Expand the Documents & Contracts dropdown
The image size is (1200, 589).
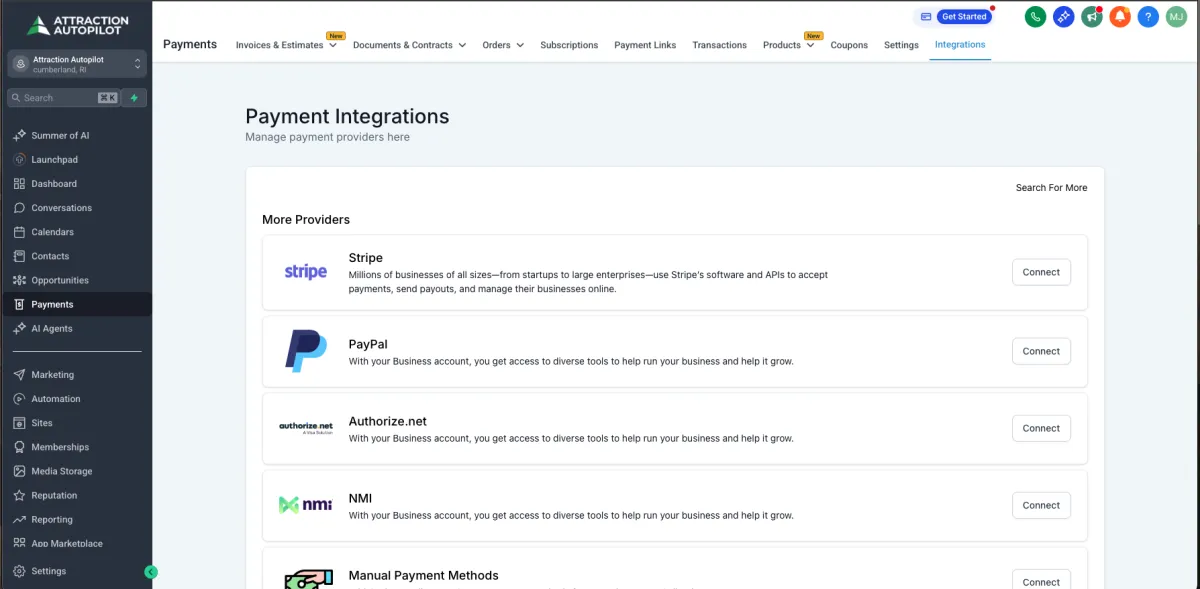point(410,45)
